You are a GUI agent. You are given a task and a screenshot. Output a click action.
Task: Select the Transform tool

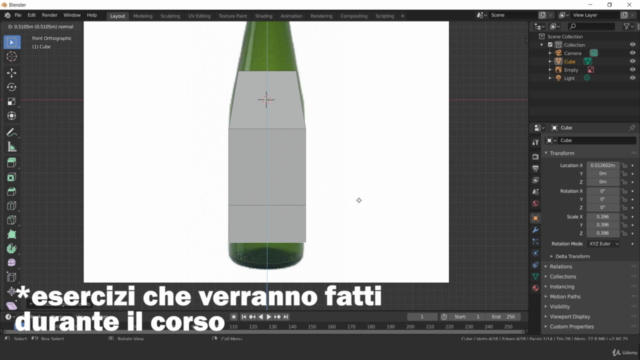tap(12, 116)
